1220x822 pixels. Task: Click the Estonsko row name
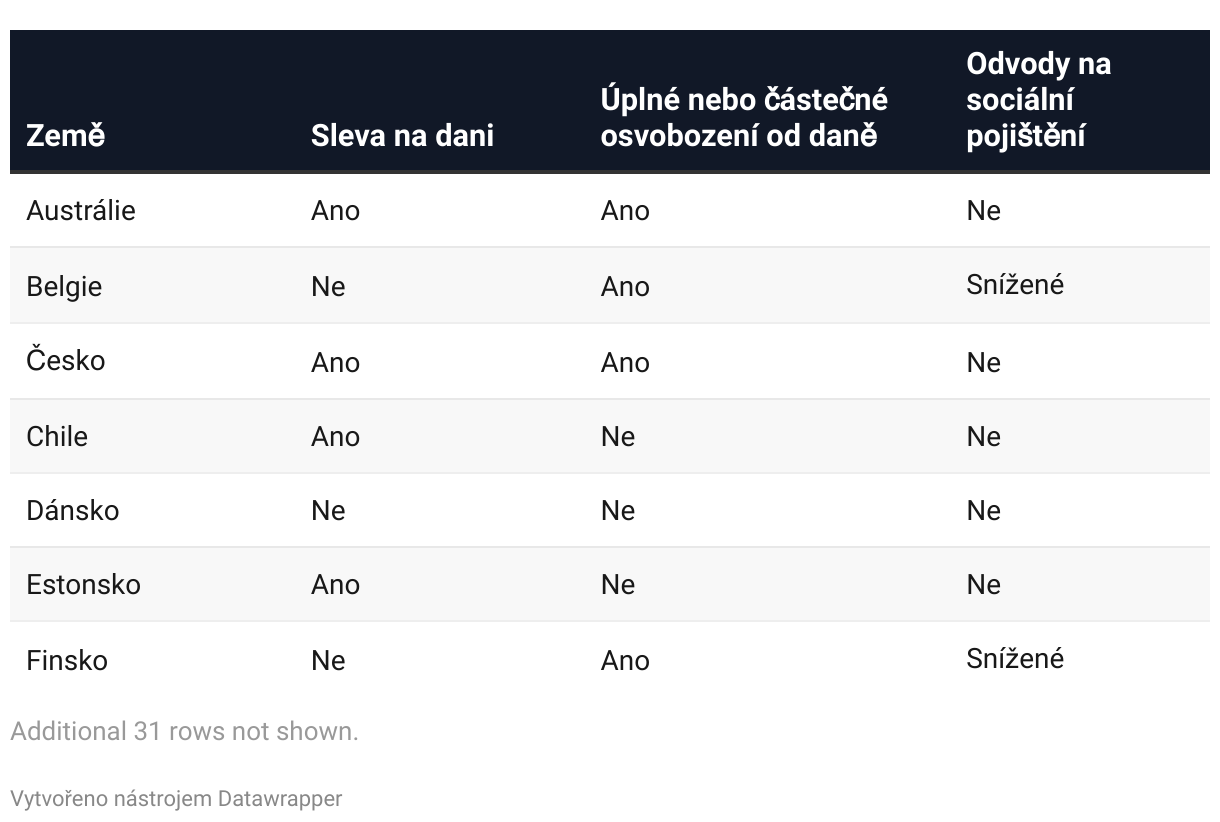pos(83,585)
